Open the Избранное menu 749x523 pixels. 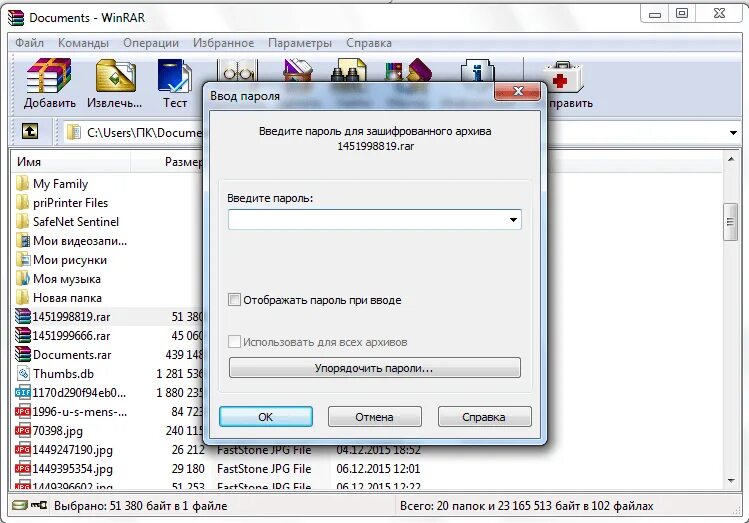224,43
